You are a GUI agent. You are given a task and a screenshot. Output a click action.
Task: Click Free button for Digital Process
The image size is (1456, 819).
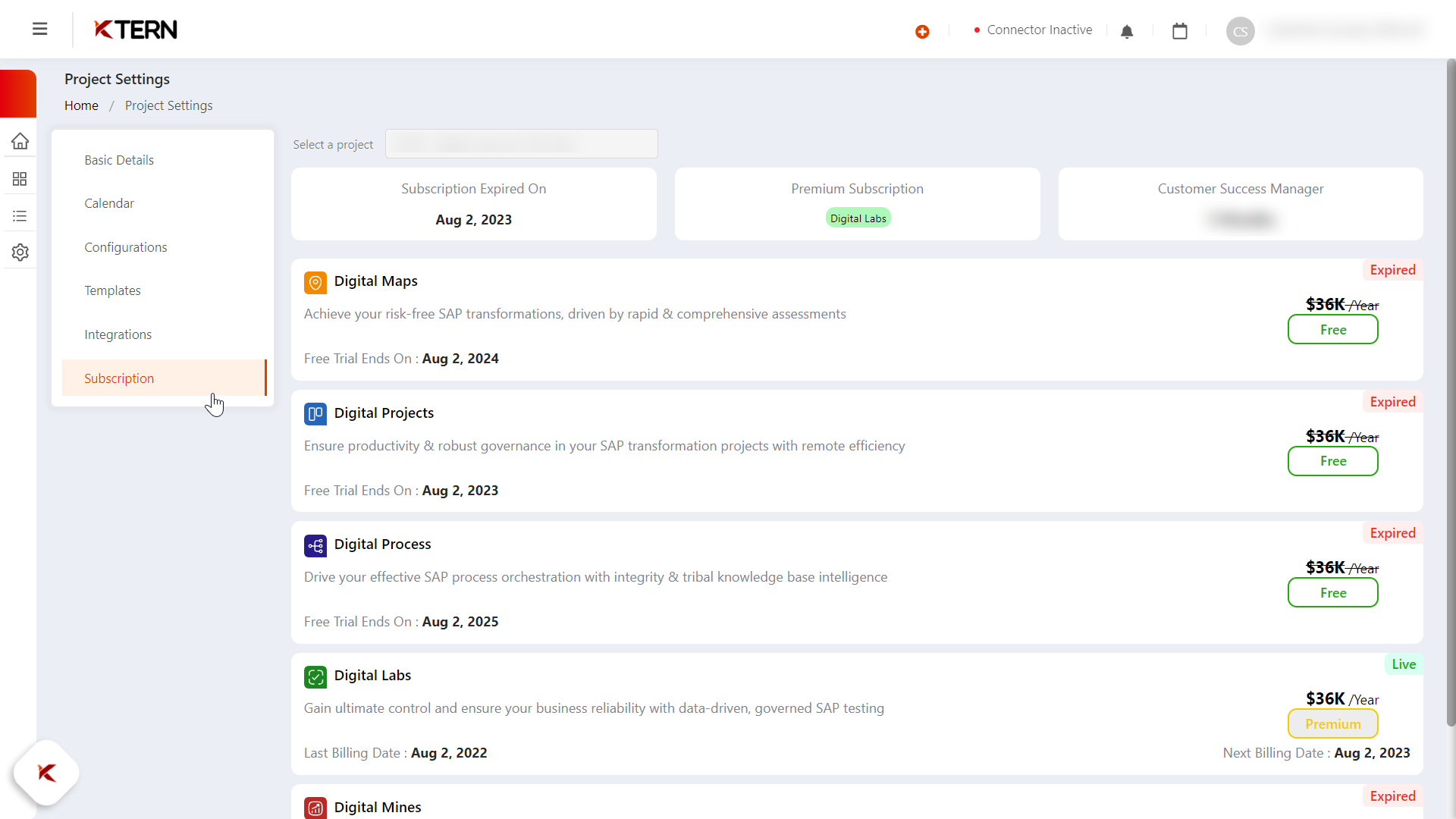coord(1332,592)
